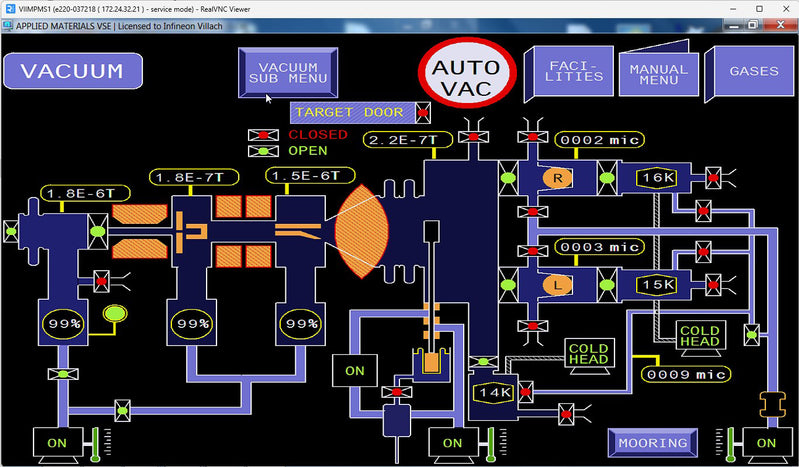The width and height of the screenshot is (799, 467).
Task: Select the 2.2E-7T pressure readout
Action: [x=408, y=140]
